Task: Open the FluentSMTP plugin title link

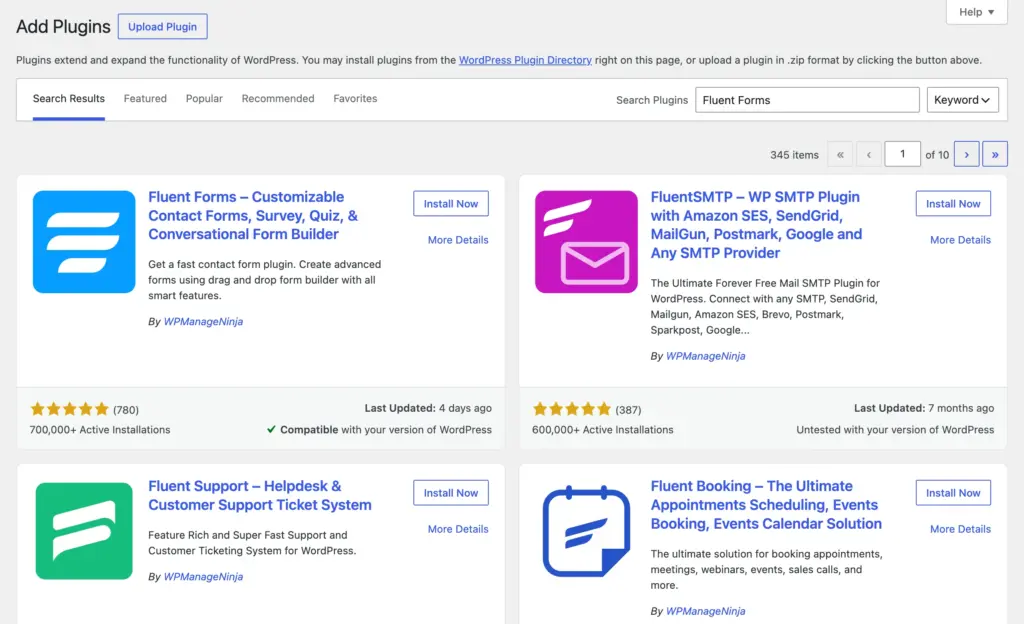Action: coord(756,225)
